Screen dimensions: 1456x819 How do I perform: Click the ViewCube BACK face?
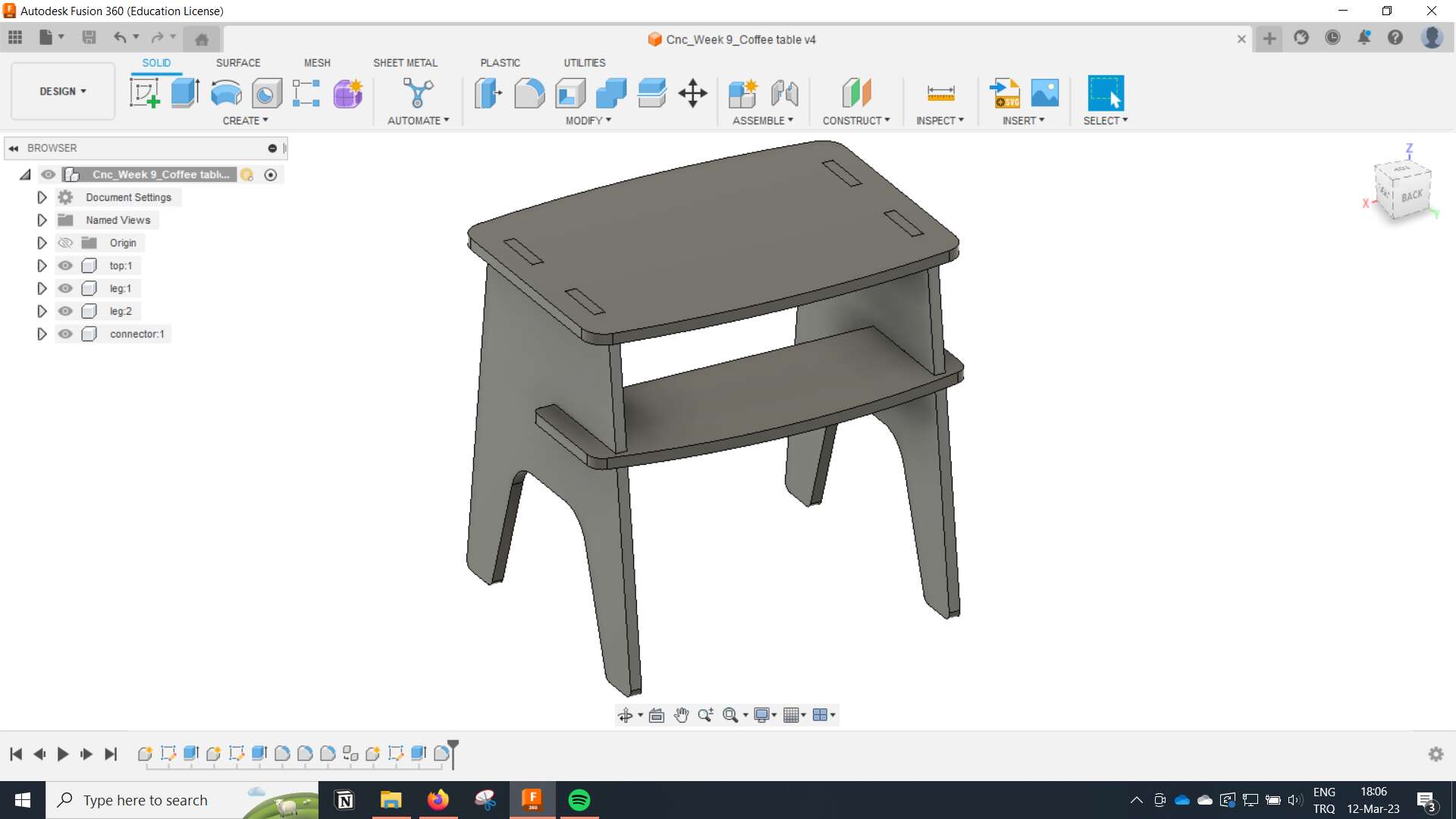tap(1412, 196)
